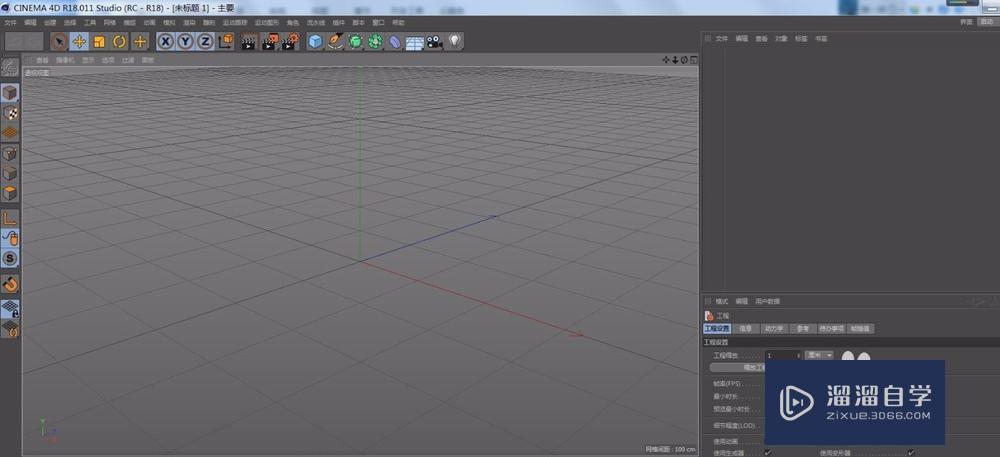This screenshot has width=1000, height=457.
Task: Open the spline Pen tool
Action: [x=335, y=42]
